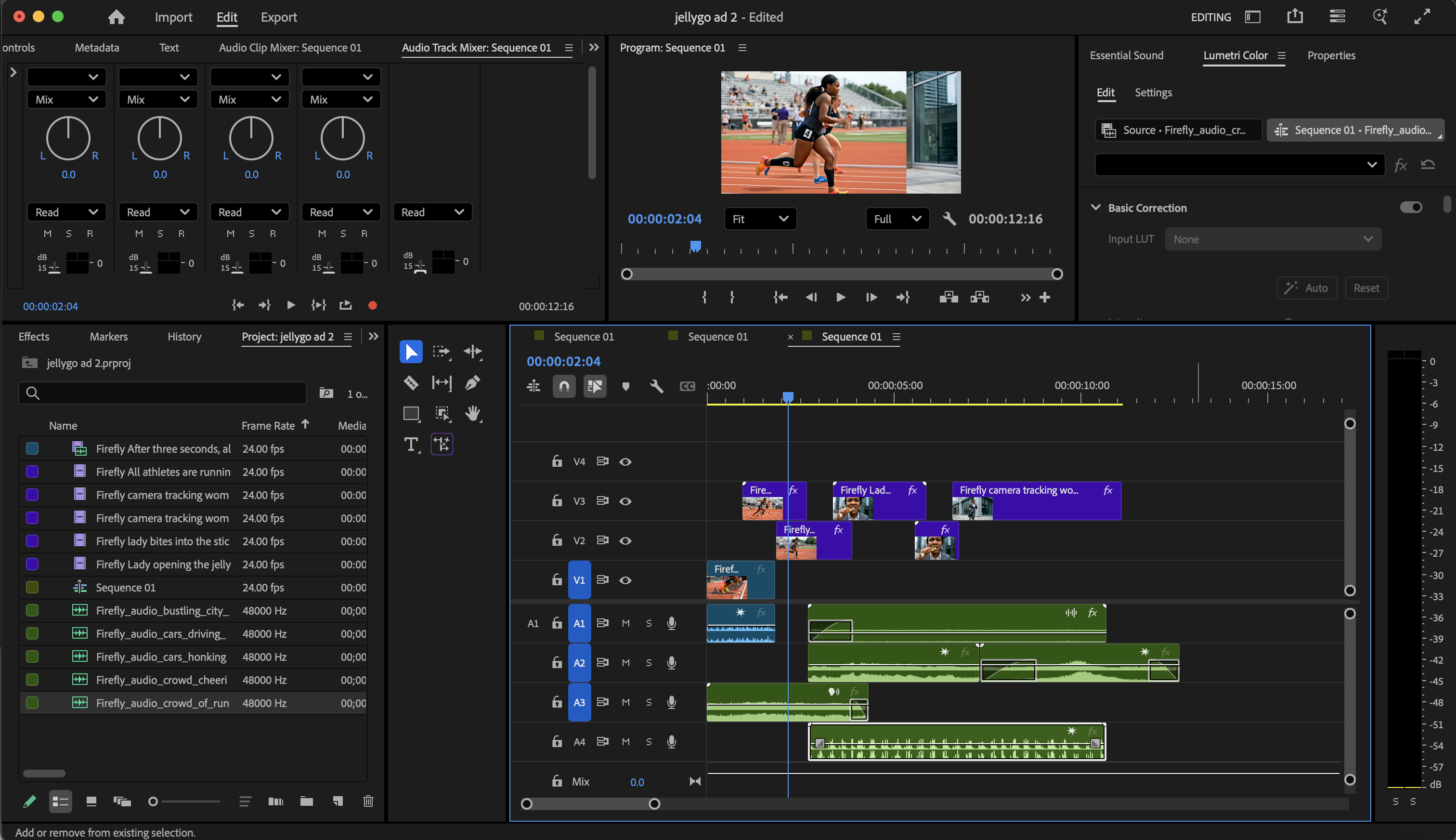
Task: Open the Export tab
Action: click(x=278, y=17)
